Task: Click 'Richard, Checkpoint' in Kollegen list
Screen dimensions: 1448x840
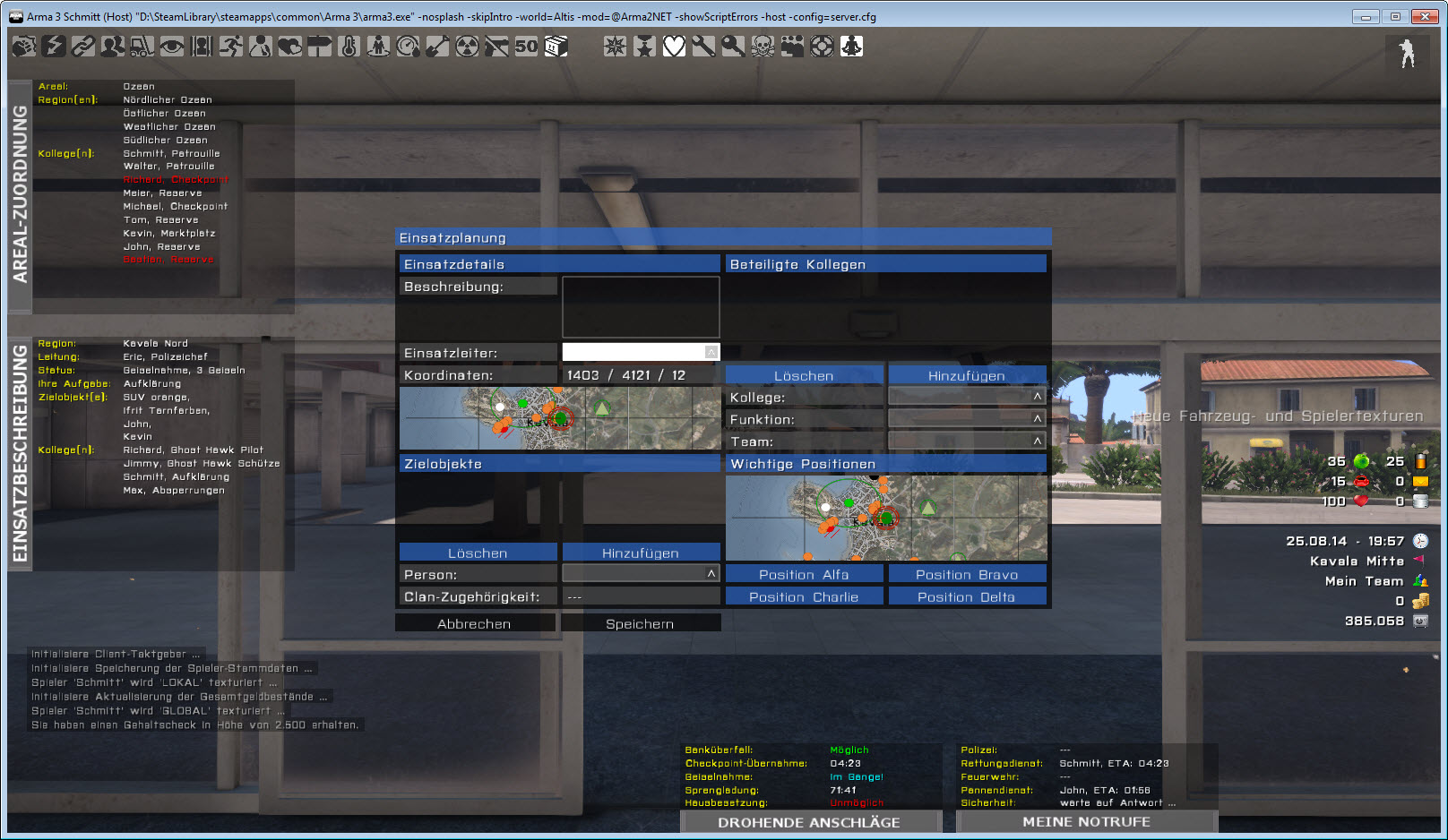Action: click(176, 180)
